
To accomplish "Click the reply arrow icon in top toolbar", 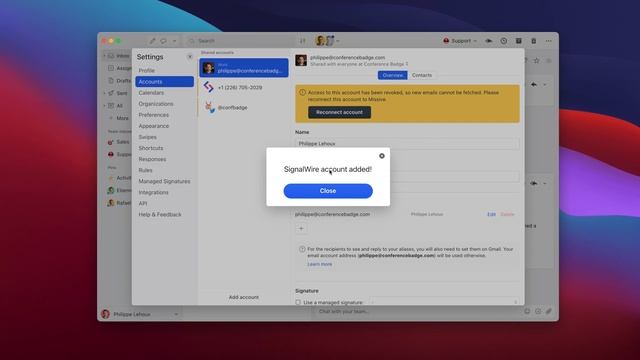I will (x=489, y=41).
